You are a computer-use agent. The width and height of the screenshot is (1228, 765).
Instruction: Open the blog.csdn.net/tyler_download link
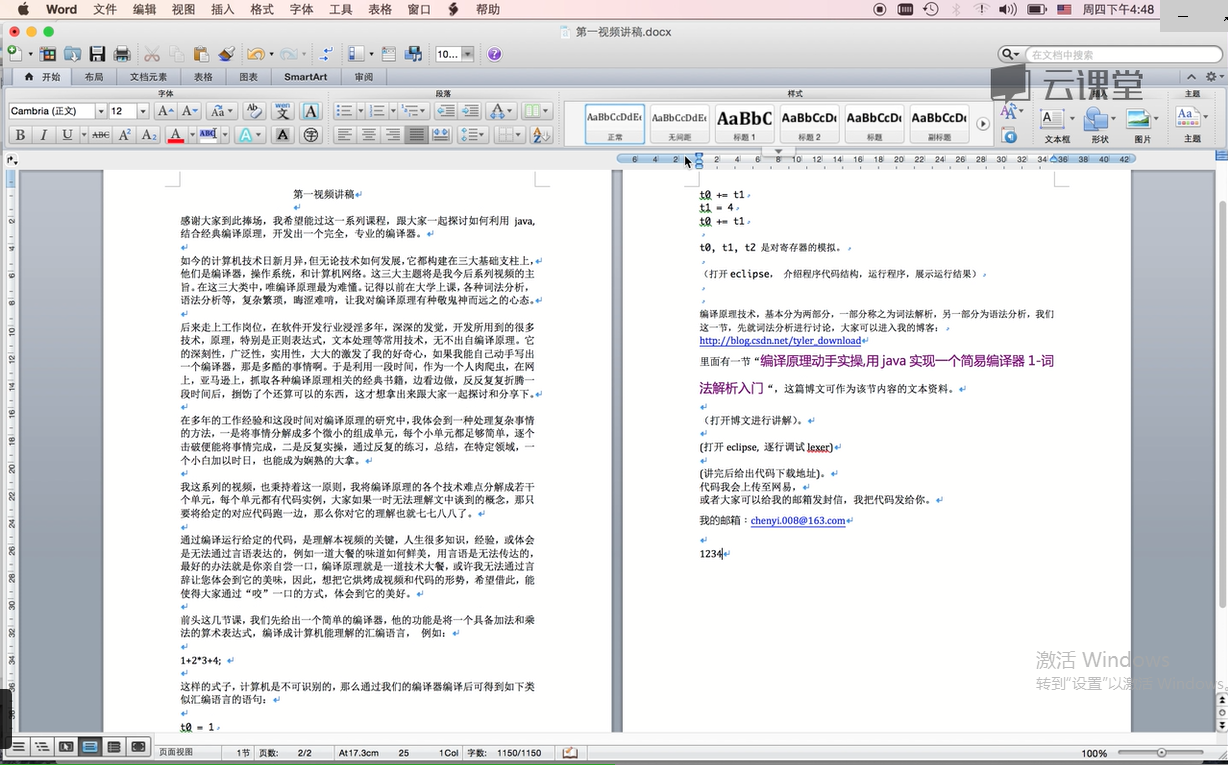coord(780,341)
